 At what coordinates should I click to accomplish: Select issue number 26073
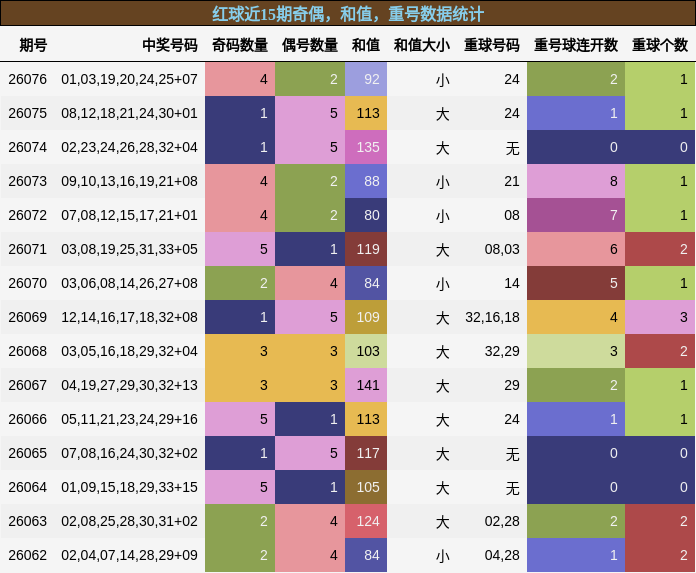pyautogui.click(x=28, y=181)
